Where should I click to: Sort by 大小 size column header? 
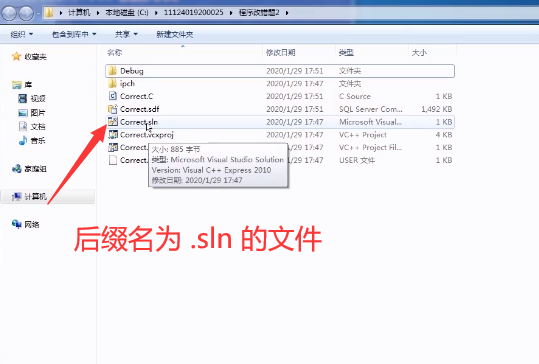[x=419, y=53]
